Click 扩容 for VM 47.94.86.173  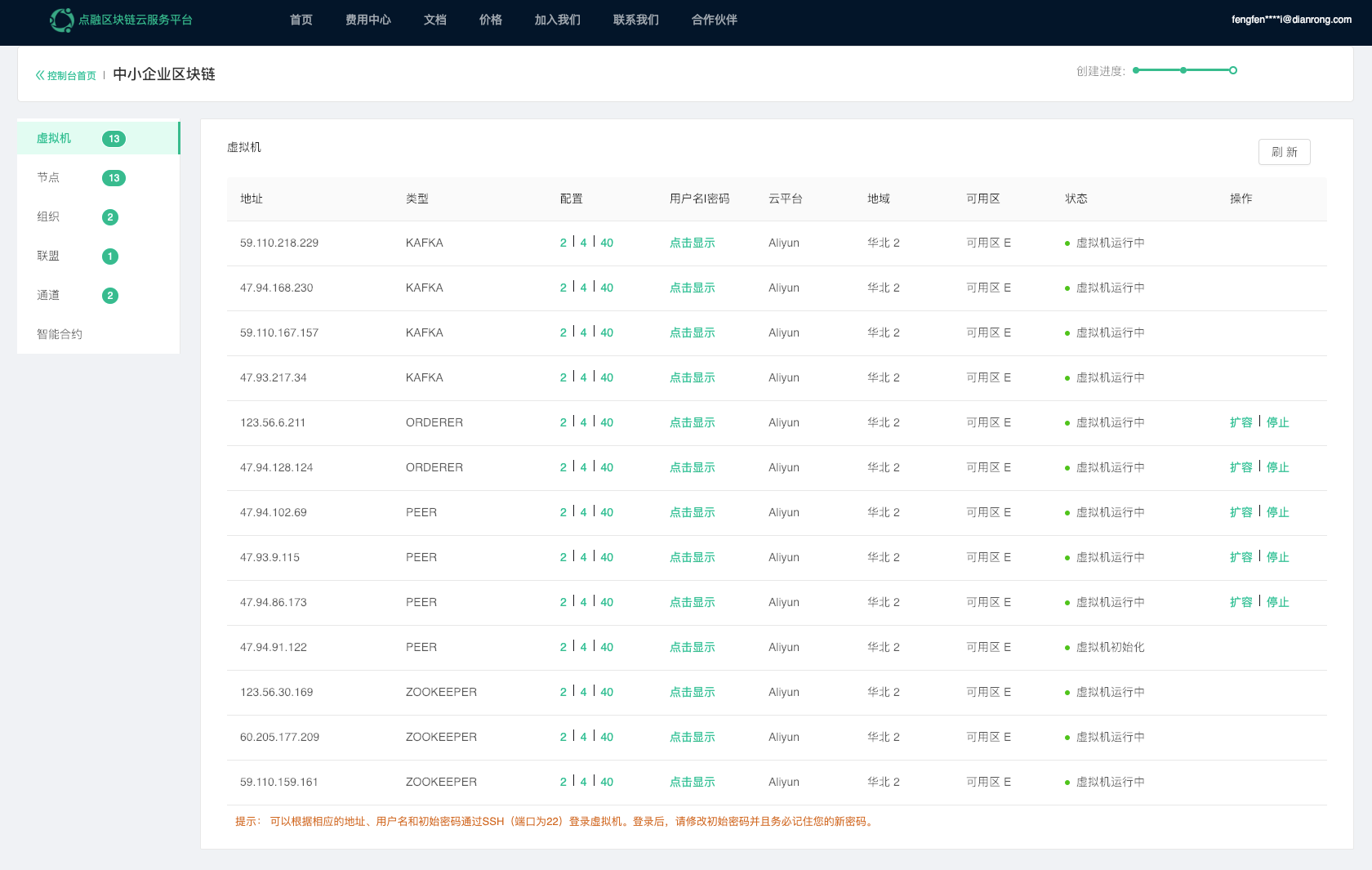1241,602
